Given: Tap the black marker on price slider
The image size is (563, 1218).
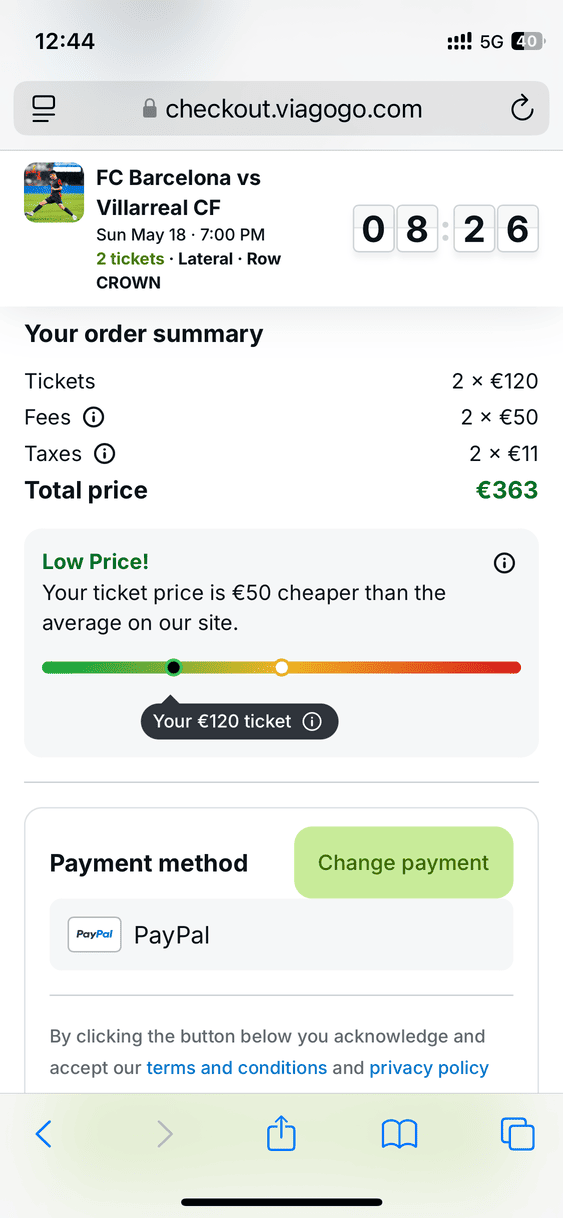Looking at the screenshot, I should pyautogui.click(x=173, y=667).
